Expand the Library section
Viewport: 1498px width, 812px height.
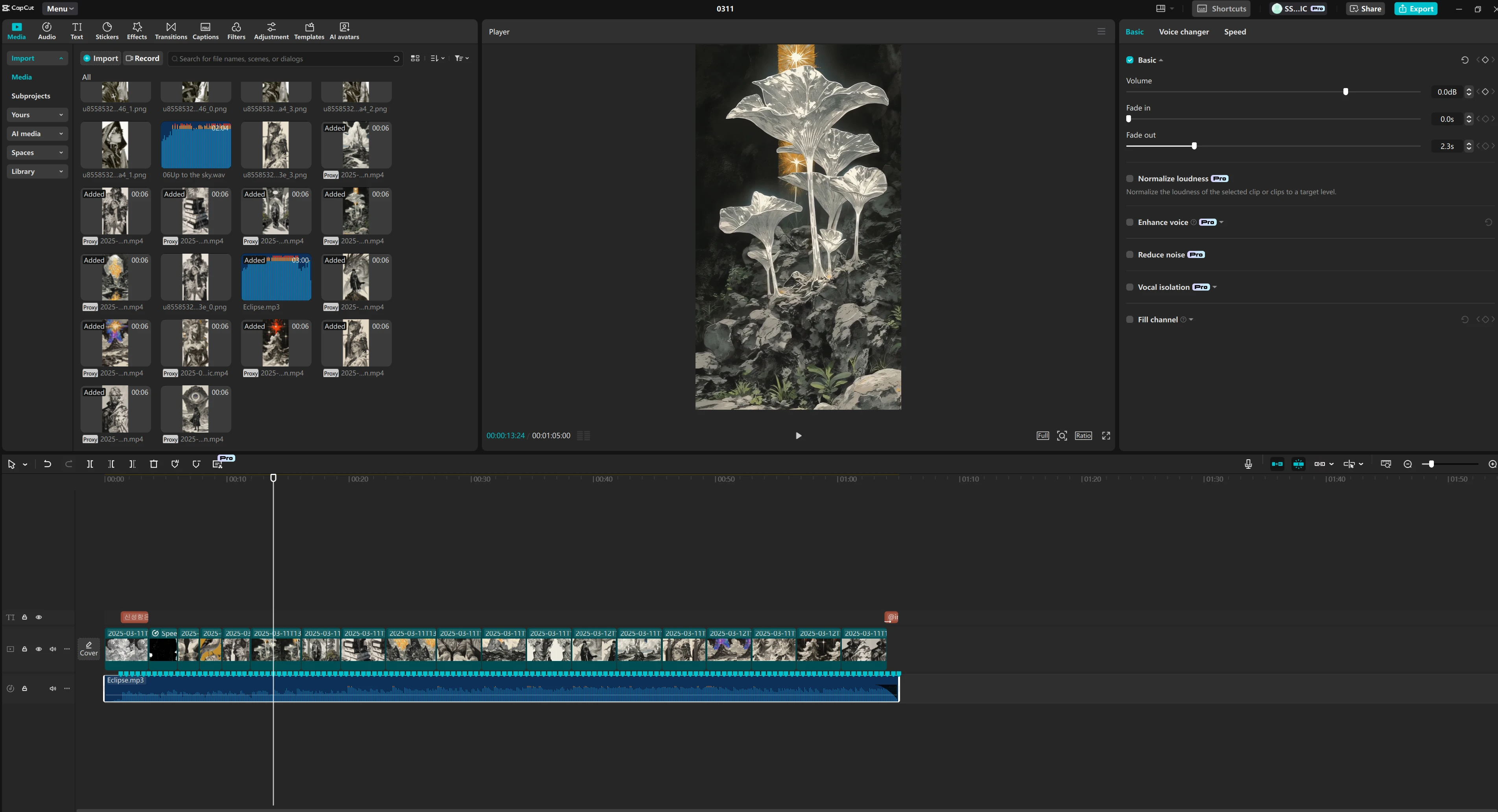pos(37,171)
